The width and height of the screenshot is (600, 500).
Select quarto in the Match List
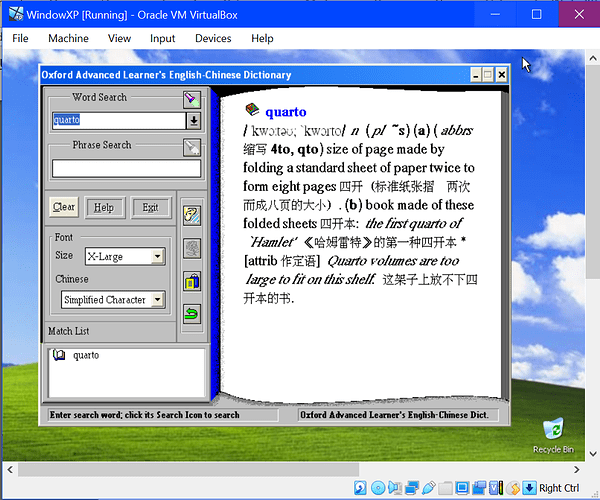(86, 355)
